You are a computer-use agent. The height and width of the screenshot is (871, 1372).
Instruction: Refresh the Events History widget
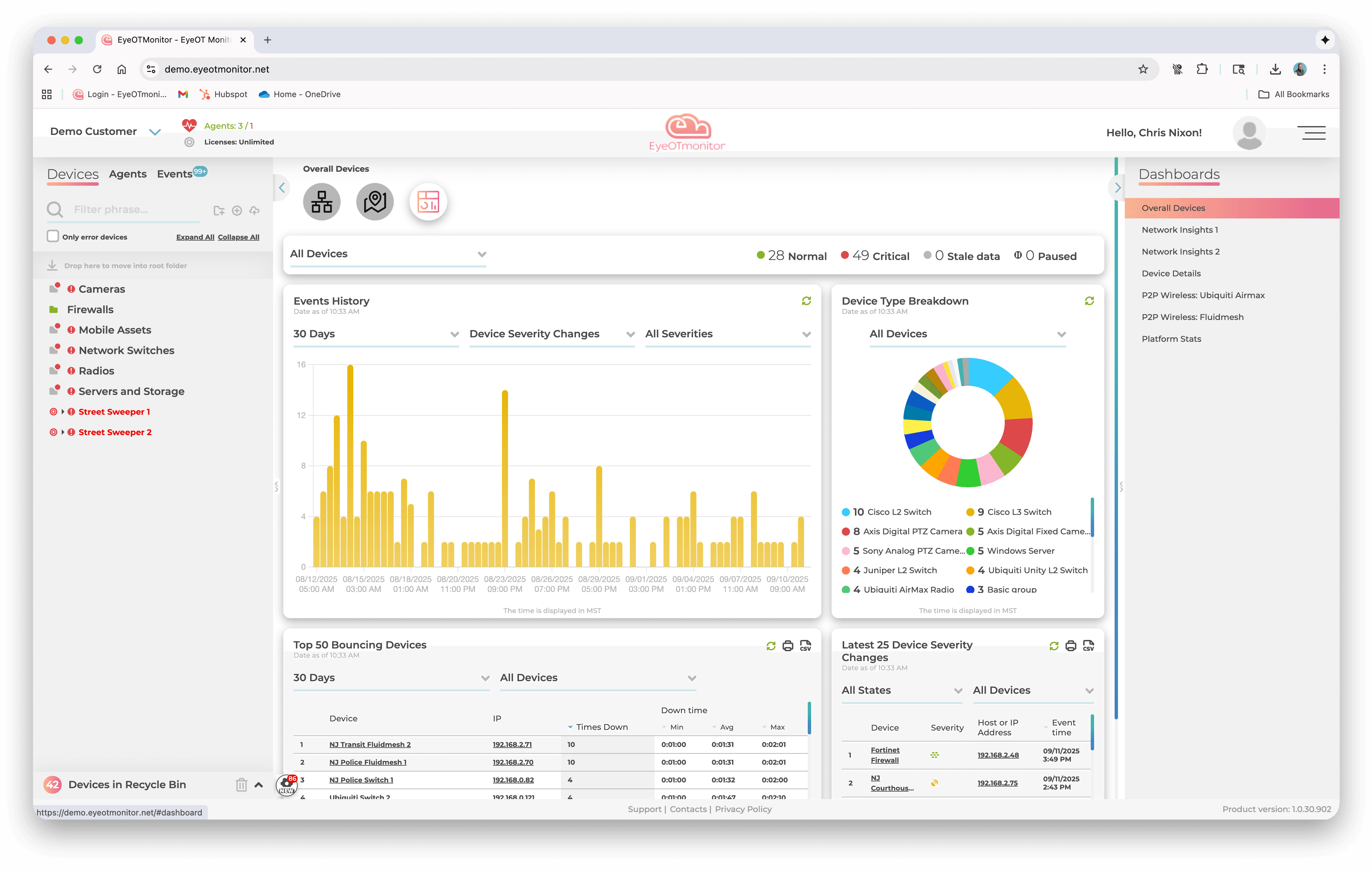coord(806,301)
